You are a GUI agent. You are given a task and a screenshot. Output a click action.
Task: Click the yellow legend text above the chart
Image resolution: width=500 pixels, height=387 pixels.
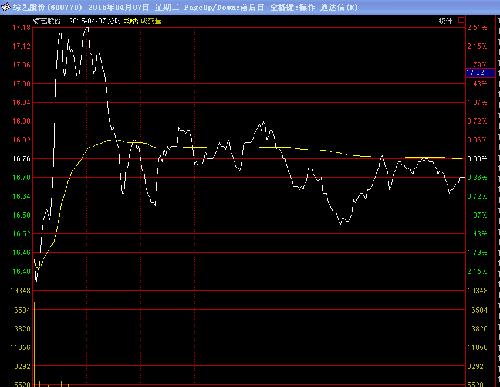tap(142, 21)
